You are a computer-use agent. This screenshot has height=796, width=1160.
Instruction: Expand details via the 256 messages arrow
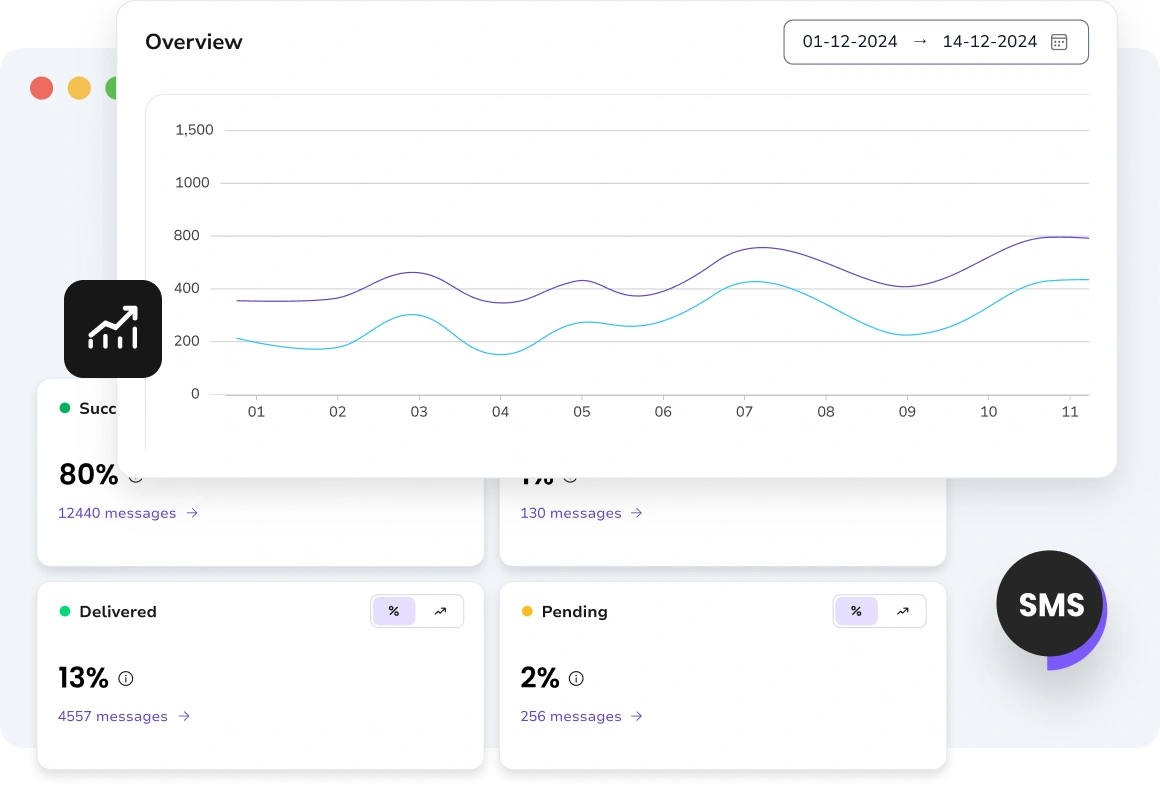coord(638,716)
